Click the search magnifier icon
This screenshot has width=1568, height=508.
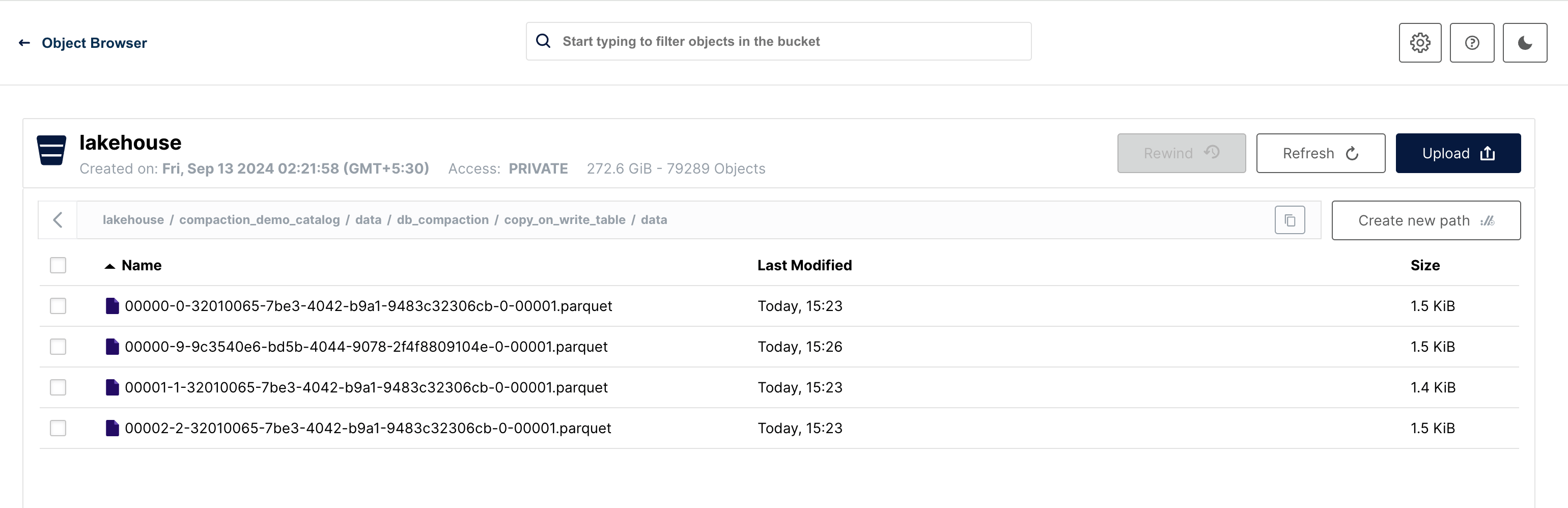click(x=543, y=41)
